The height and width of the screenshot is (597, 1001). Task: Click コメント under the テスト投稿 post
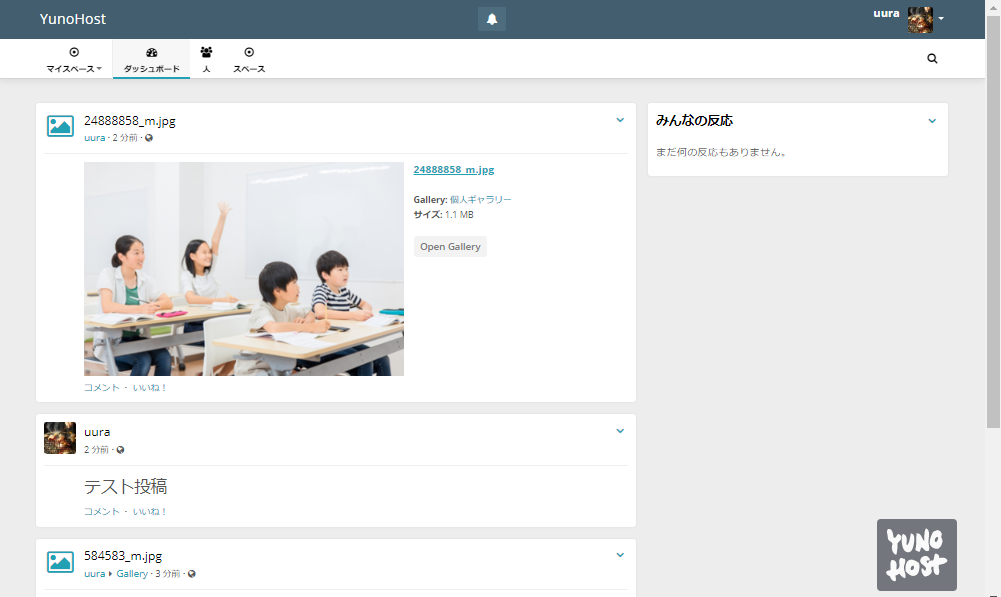point(102,511)
